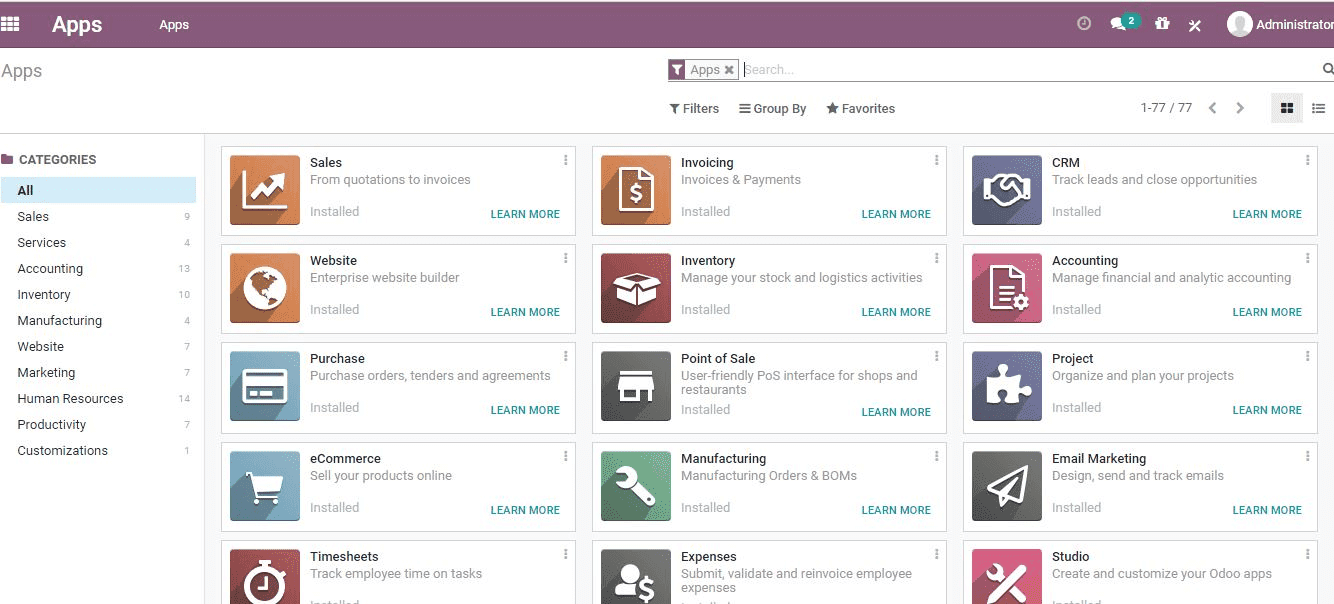The width and height of the screenshot is (1334, 604).
Task: Open the Purchase card options menu
Action: [x=565, y=356]
